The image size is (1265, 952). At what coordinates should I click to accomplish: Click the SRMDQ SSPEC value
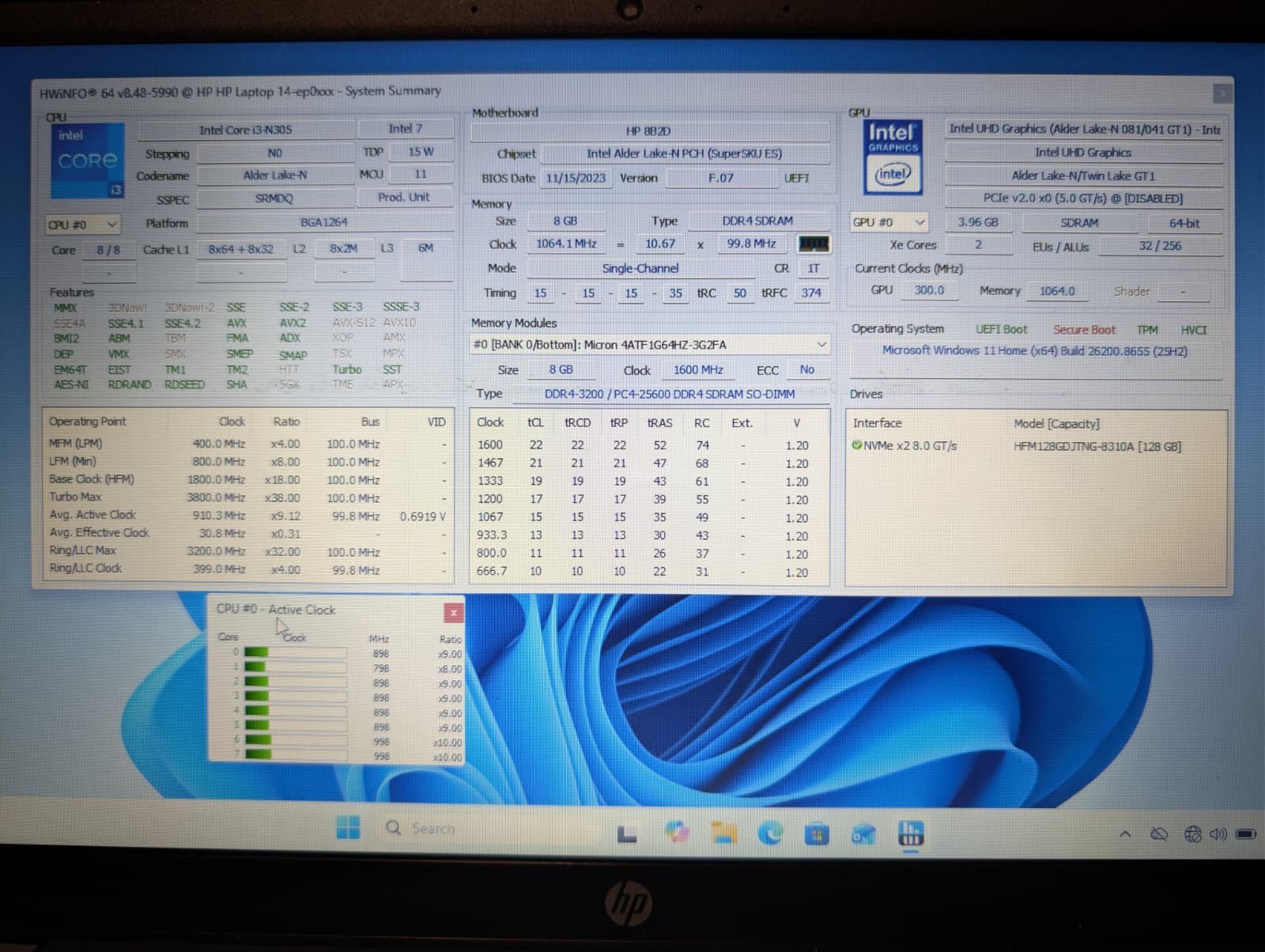click(274, 198)
